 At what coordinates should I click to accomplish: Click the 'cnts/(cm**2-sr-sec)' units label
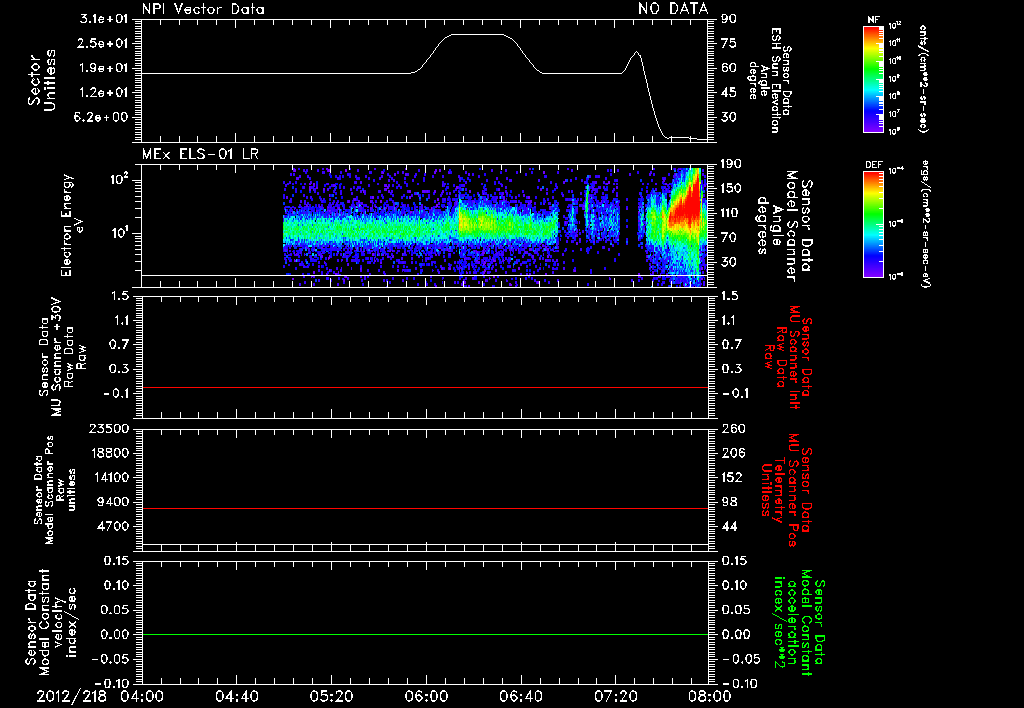pyautogui.click(x=923, y=78)
